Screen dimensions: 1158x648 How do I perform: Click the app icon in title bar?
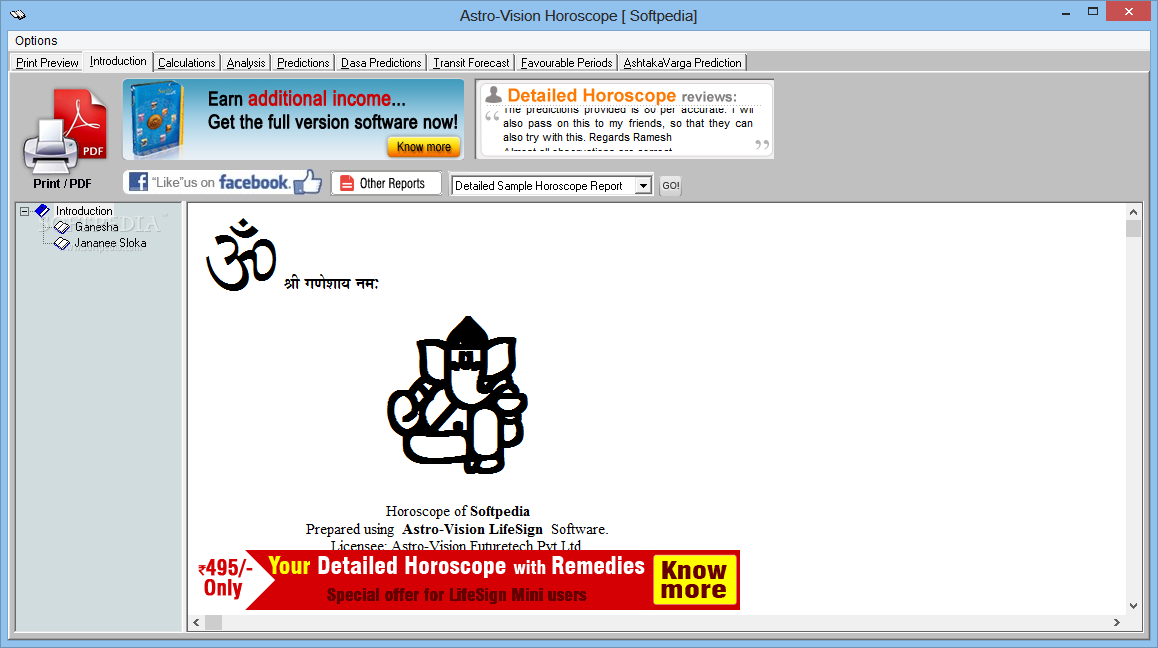pos(18,14)
